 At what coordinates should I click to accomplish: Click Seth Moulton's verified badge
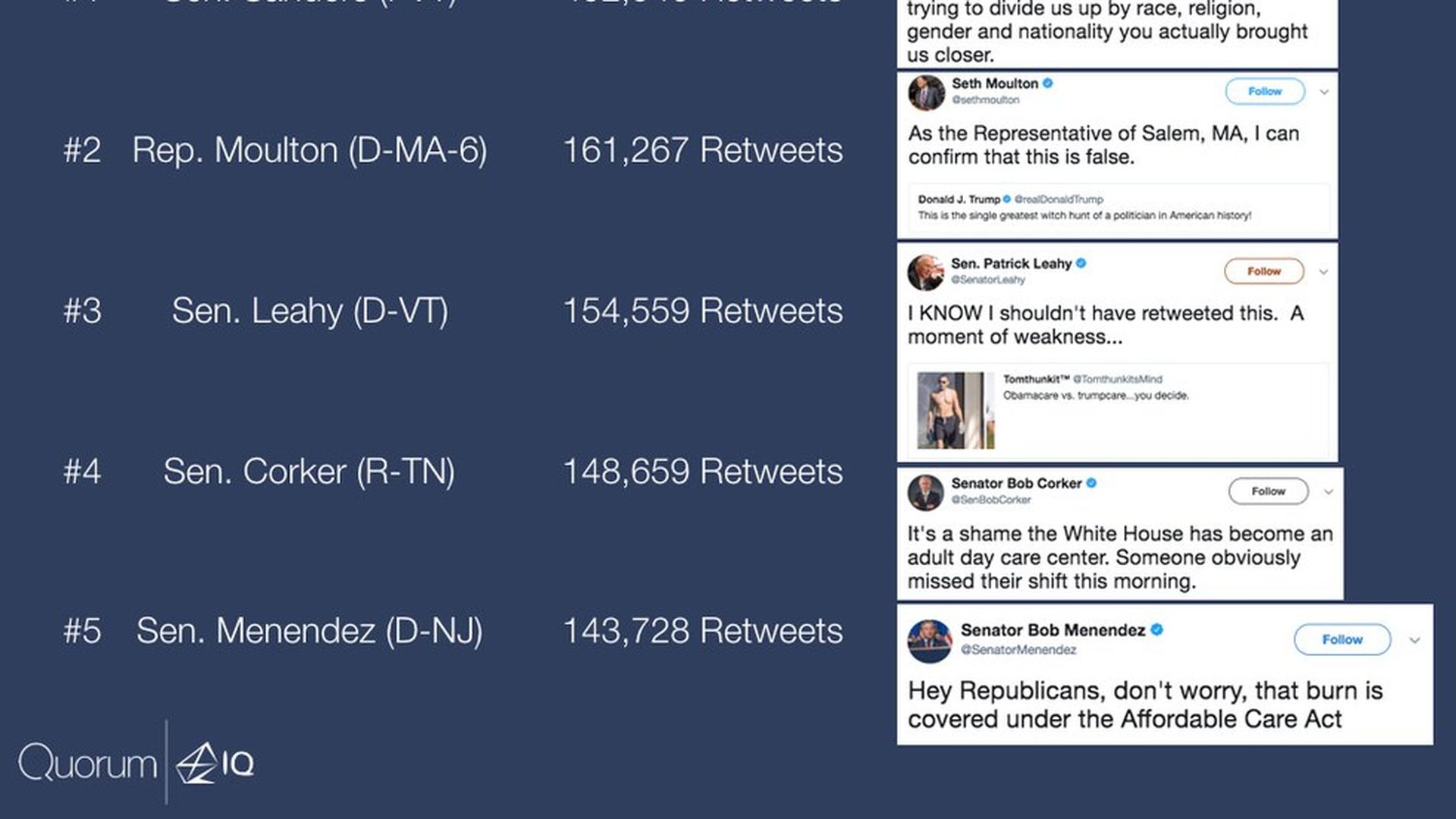coord(1048,83)
